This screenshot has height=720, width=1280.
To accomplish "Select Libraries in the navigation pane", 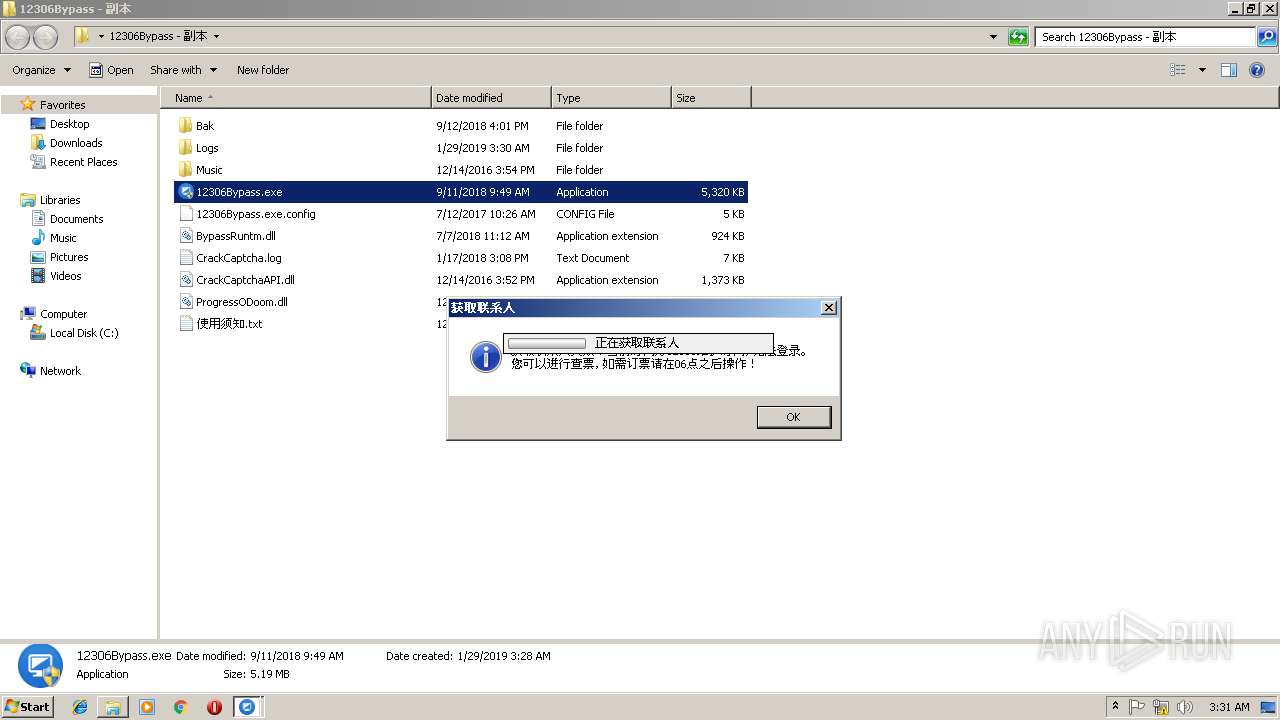I will [x=60, y=200].
